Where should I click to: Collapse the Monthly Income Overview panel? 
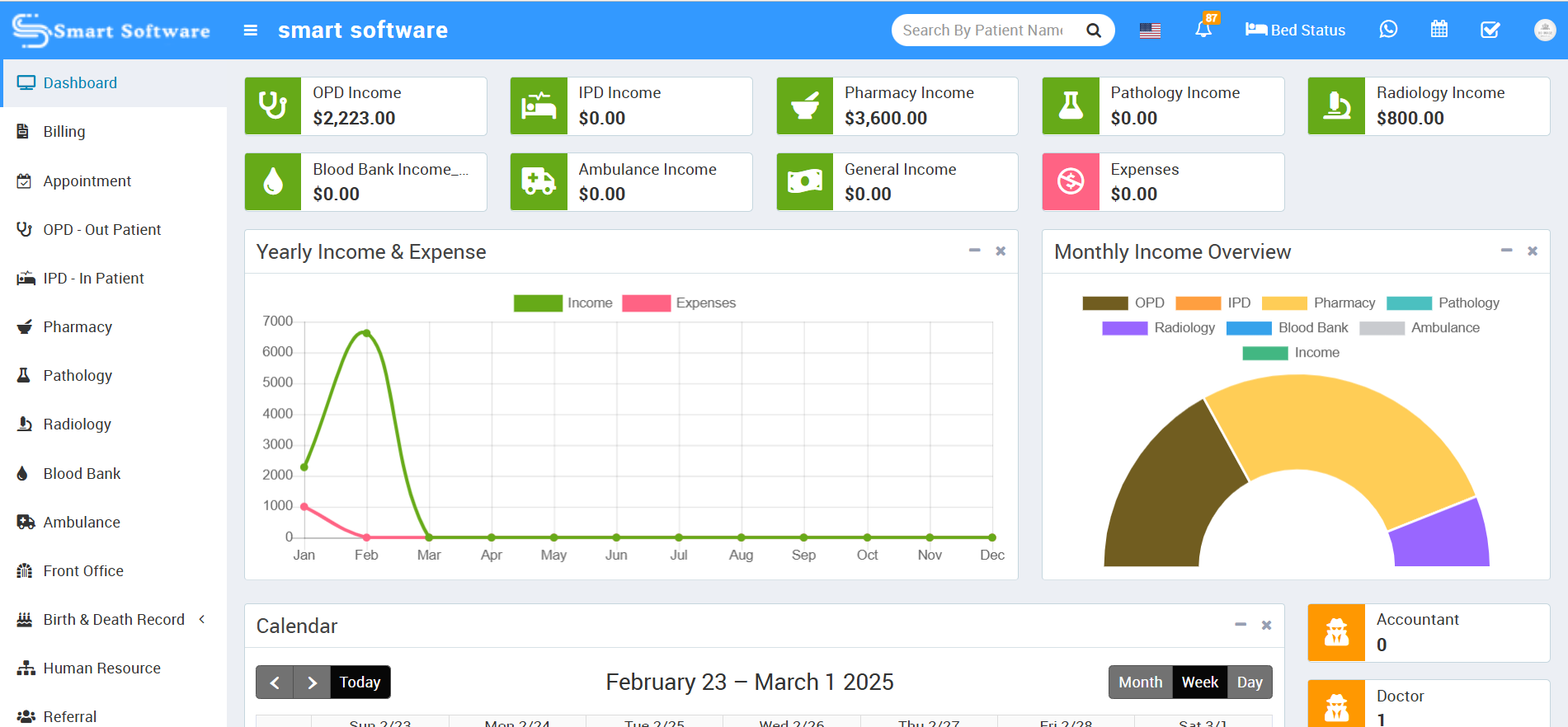[1506, 251]
